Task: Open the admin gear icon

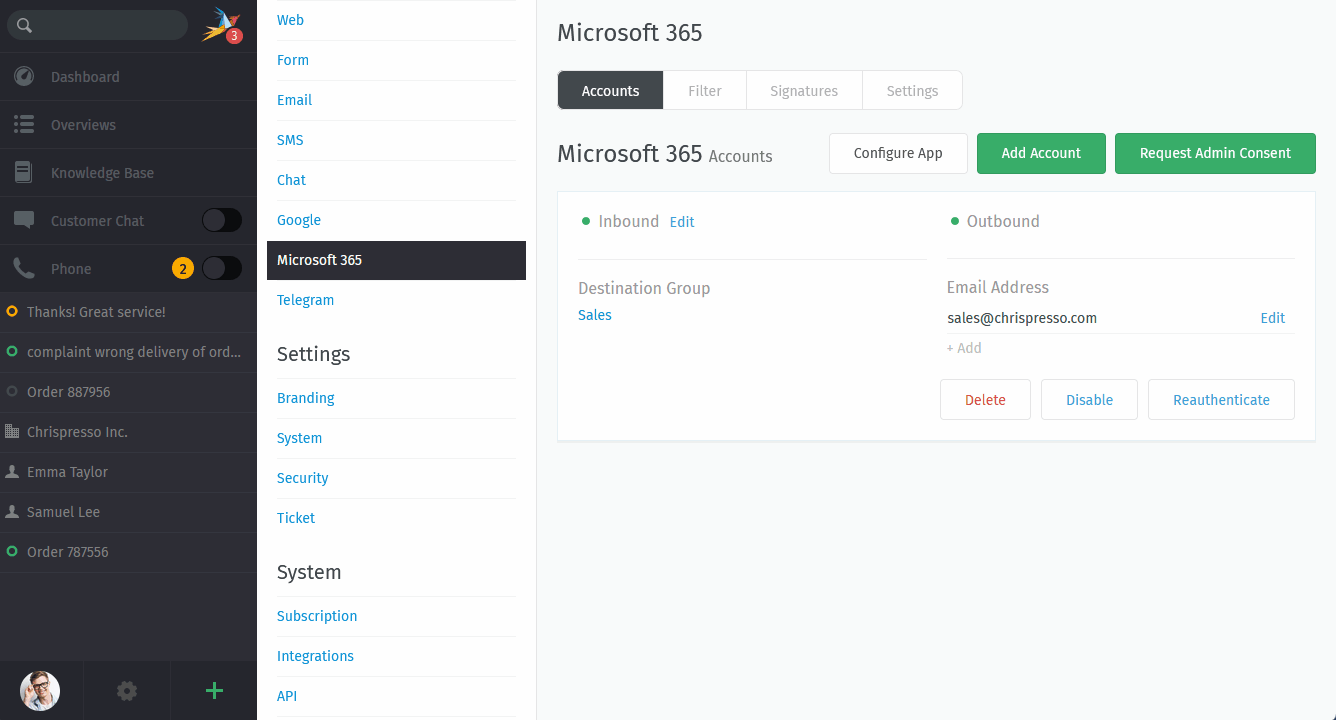Action: tap(127, 690)
